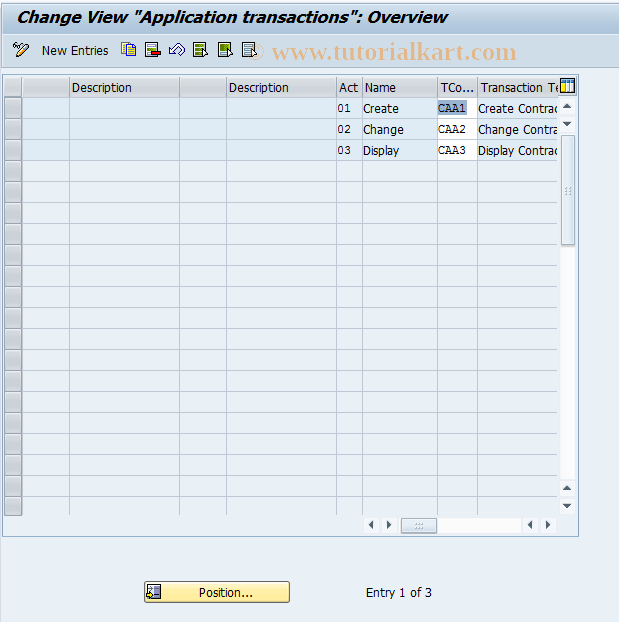619x622 pixels.
Task: Click the Position... button
Action: (x=217, y=592)
